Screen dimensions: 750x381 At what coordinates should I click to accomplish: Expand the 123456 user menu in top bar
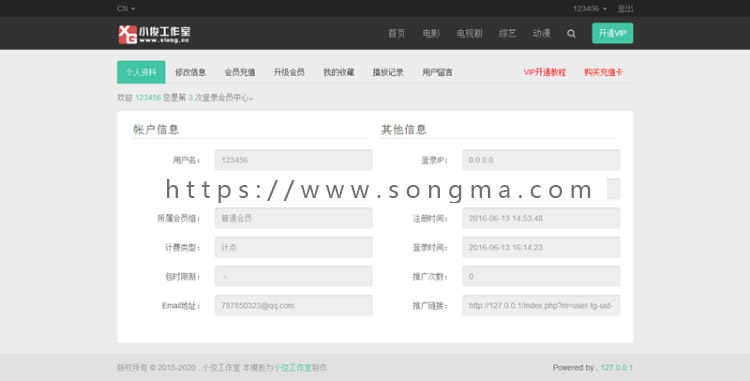(x=590, y=9)
